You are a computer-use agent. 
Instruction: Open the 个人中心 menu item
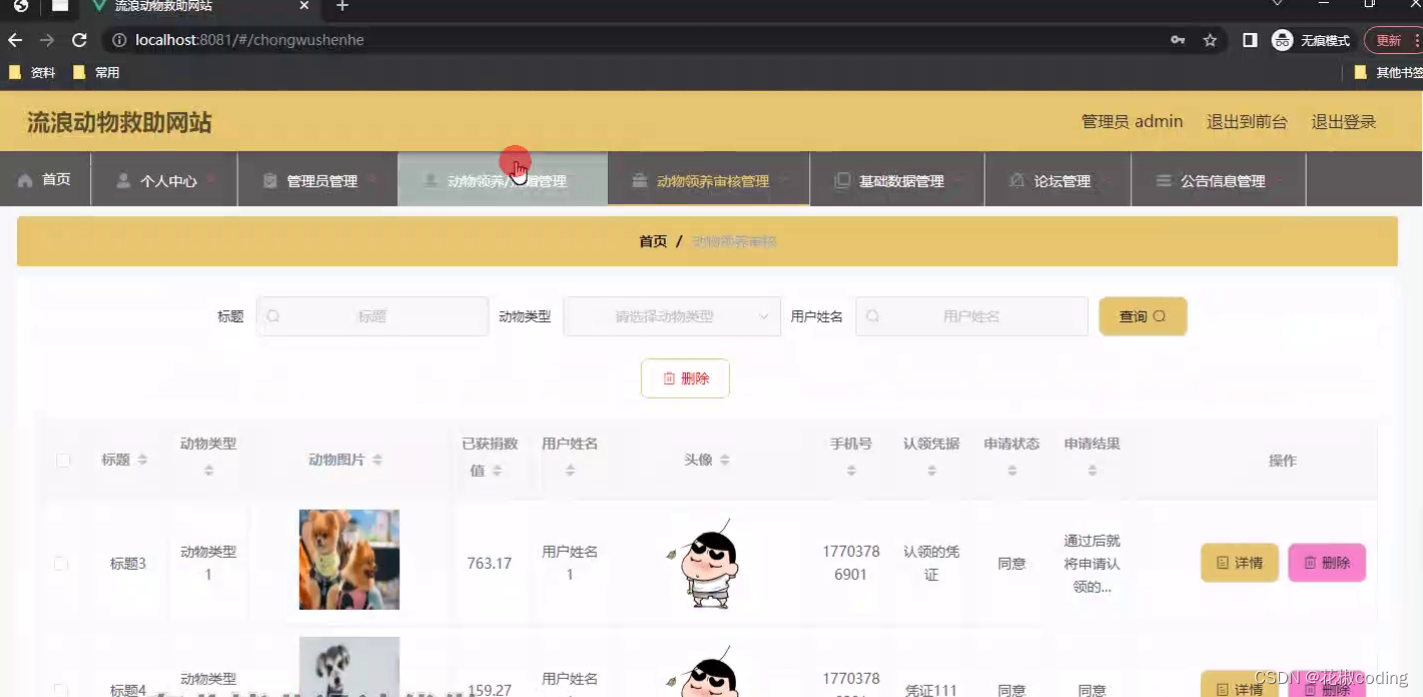coord(170,181)
